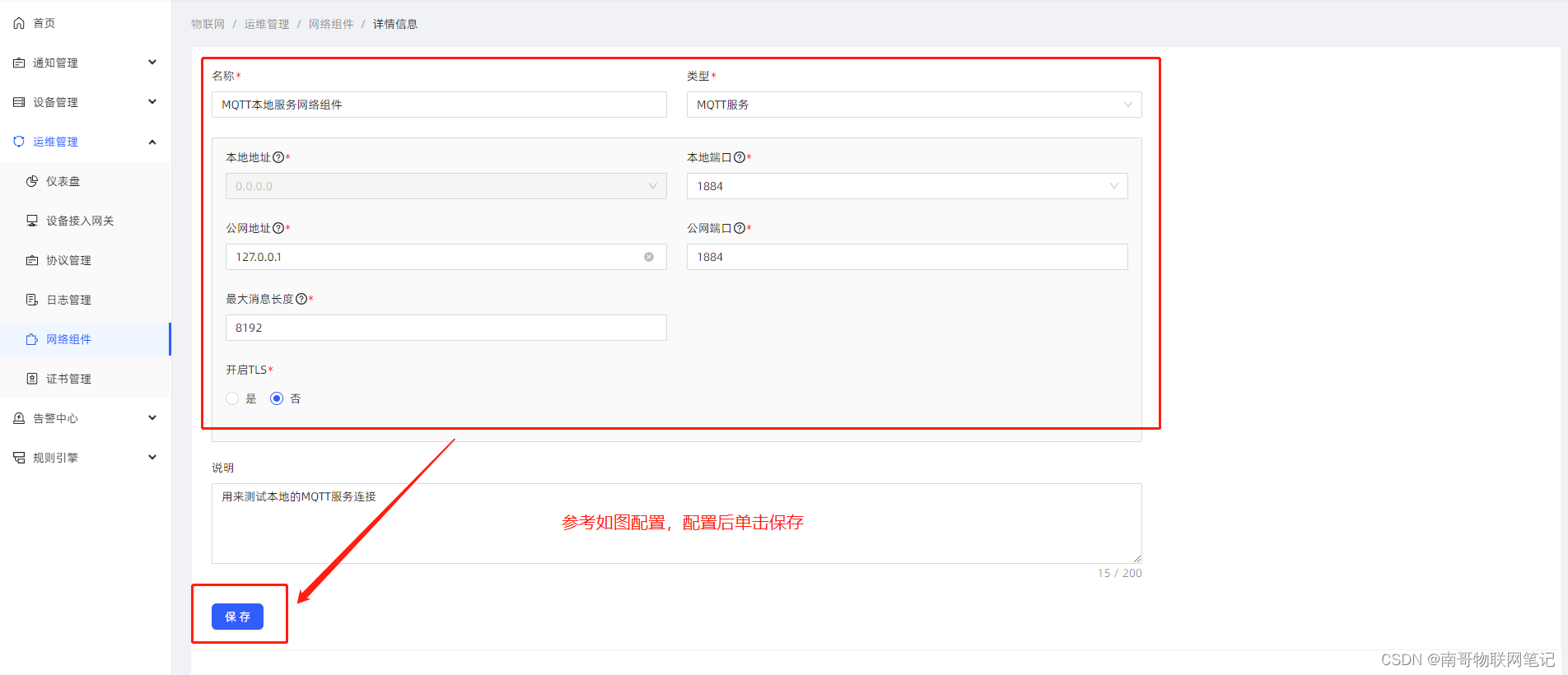The width and height of the screenshot is (1568, 675).
Task: Click the 规则引擎 sidebar icon
Action: (19, 458)
